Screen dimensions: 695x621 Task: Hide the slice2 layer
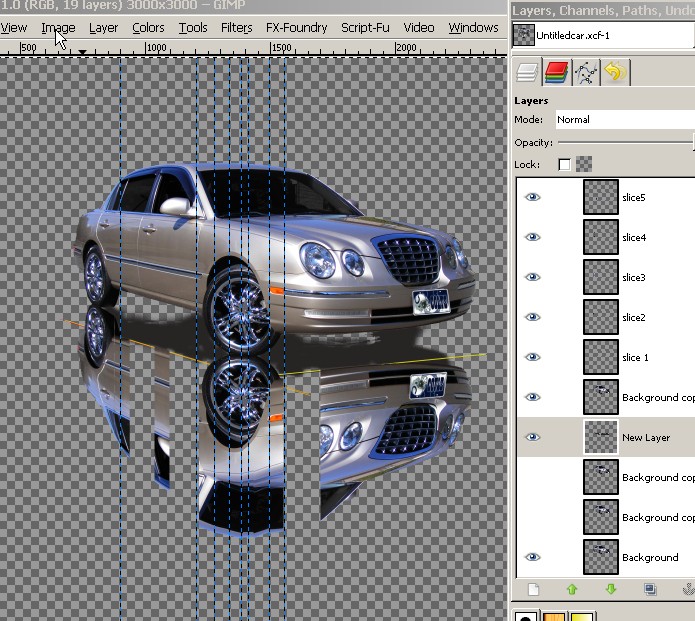pos(532,317)
